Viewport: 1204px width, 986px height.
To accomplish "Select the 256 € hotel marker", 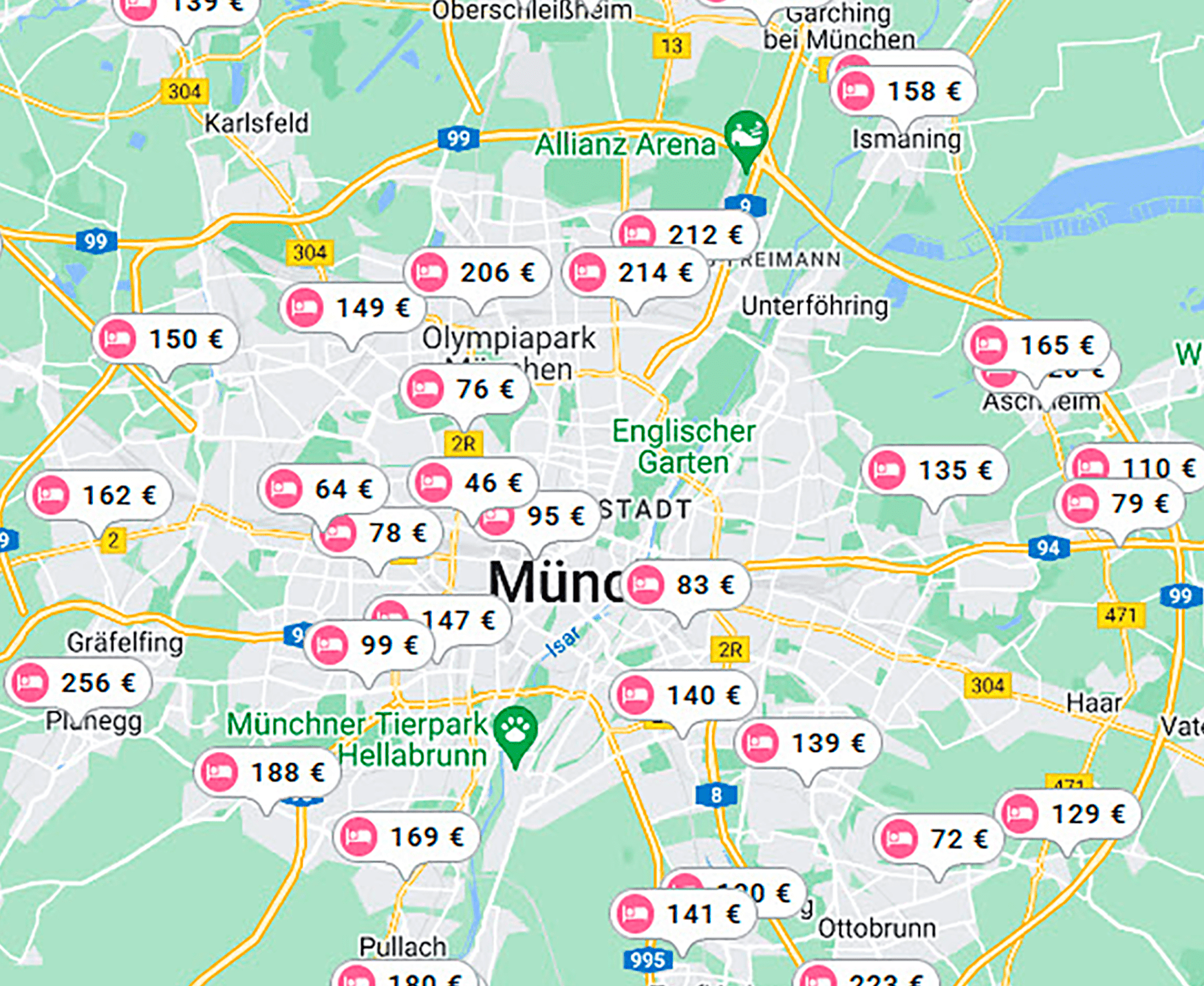I will click(78, 683).
